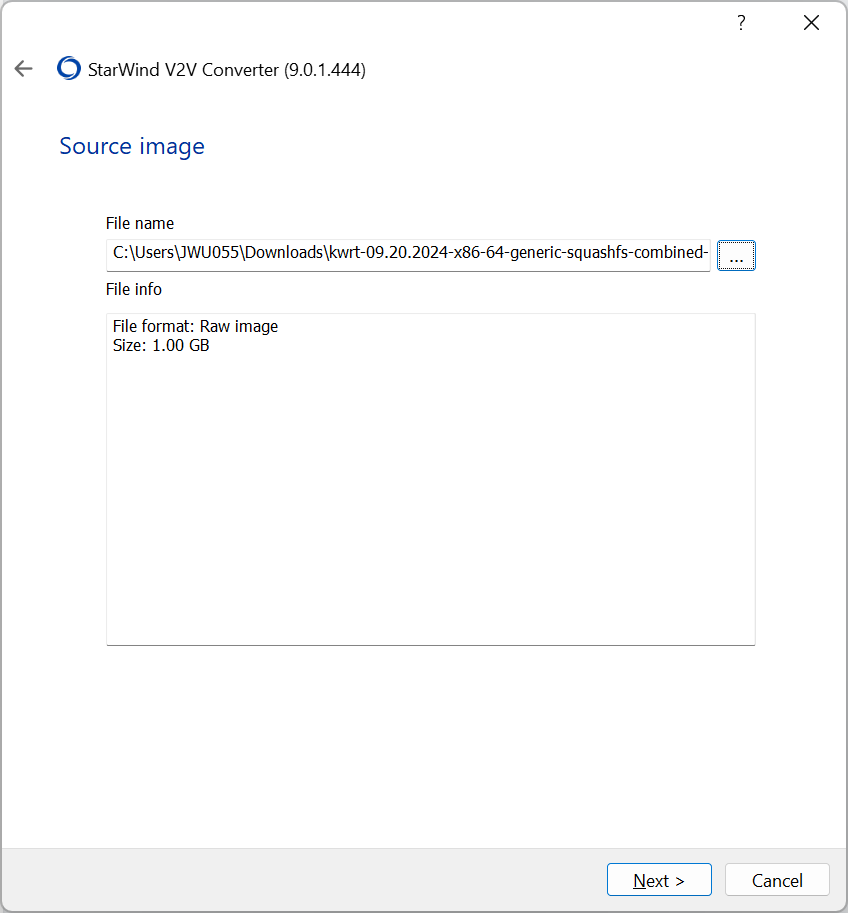Go back using the left arrow

pyautogui.click(x=24, y=69)
